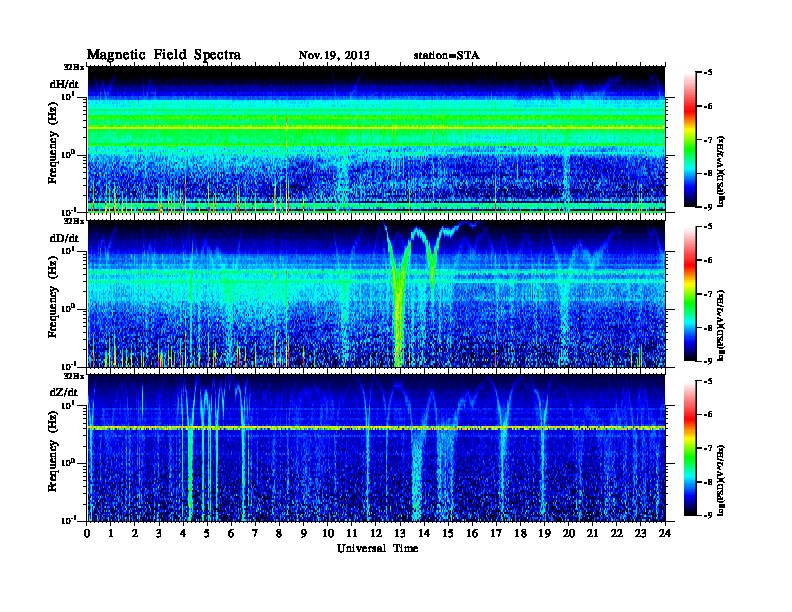This screenshot has height=612, width=792.
Task: Click the "-9" tick on dZ/dt color bar
Action: [708, 515]
